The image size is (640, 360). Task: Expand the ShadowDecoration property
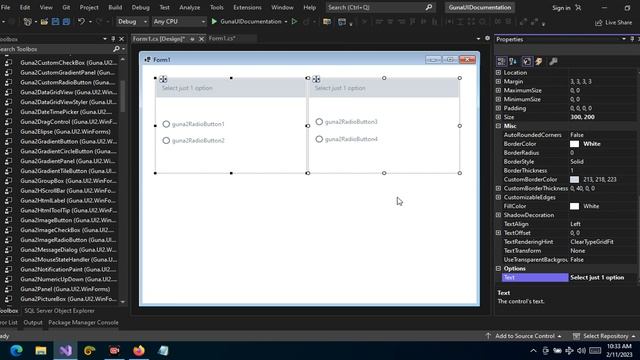(498, 215)
